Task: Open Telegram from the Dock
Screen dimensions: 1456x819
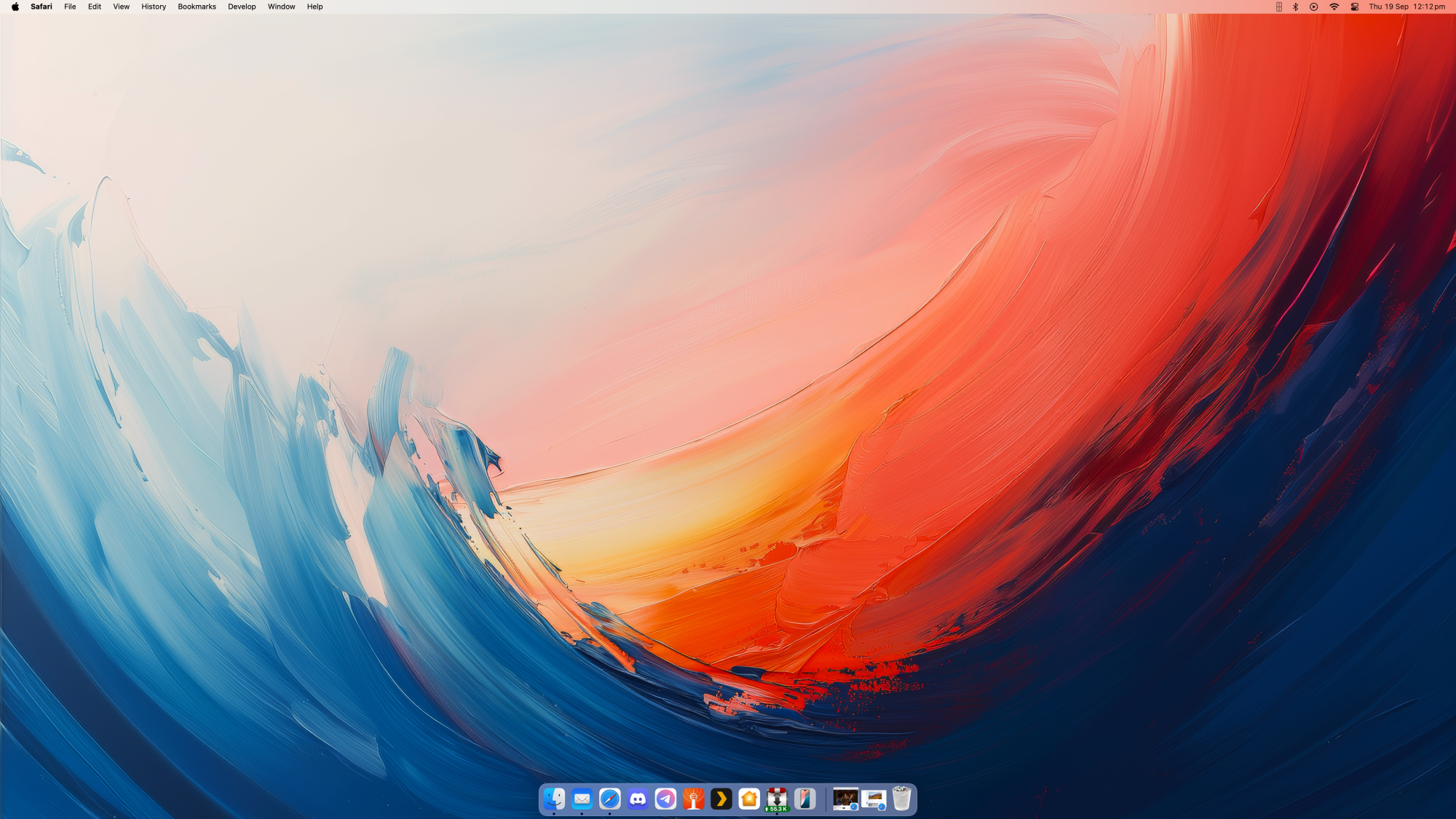Action: point(665,799)
